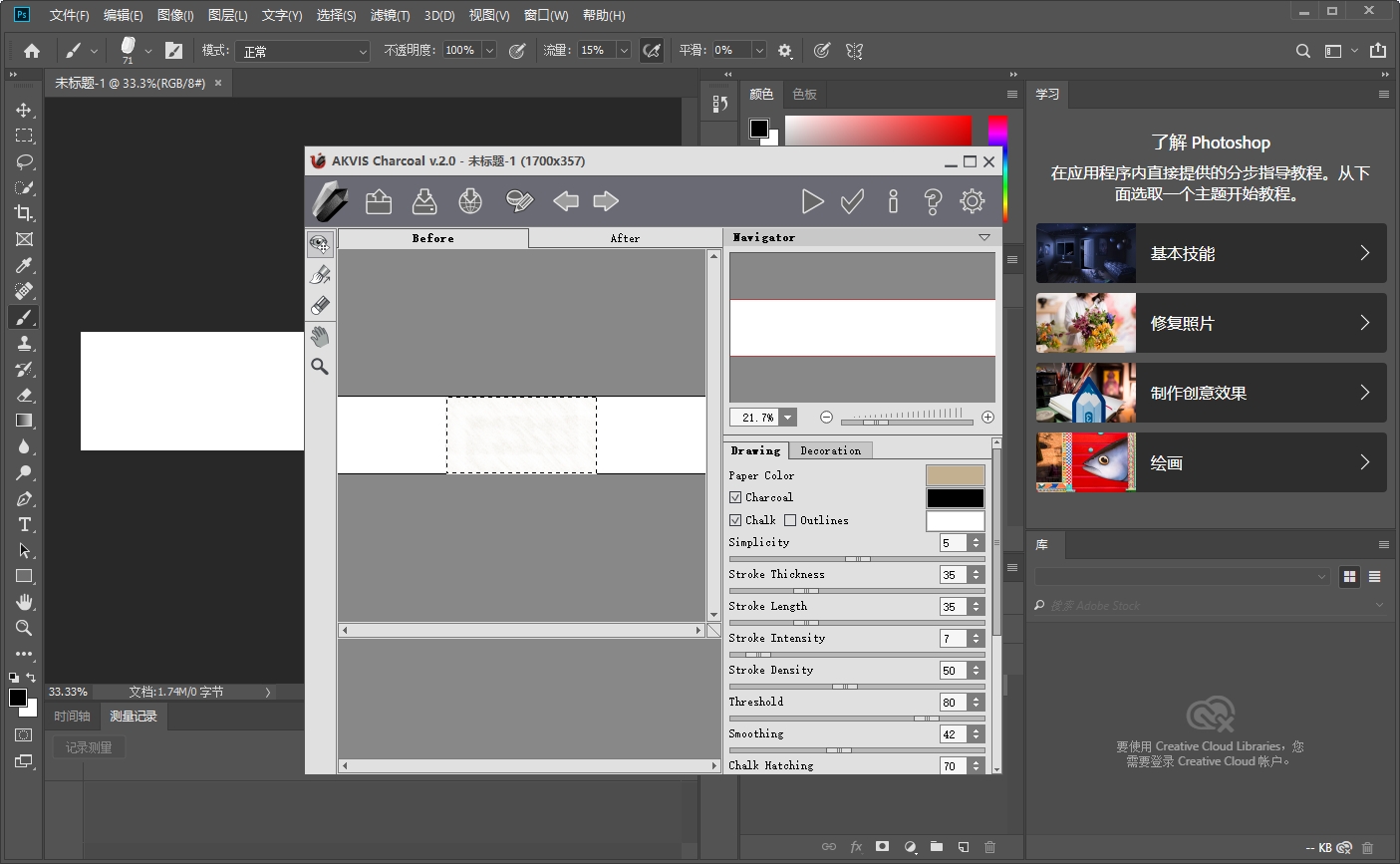Click the Stroke Thickness slider
The image size is (1400, 864).
pyautogui.click(x=857, y=591)
